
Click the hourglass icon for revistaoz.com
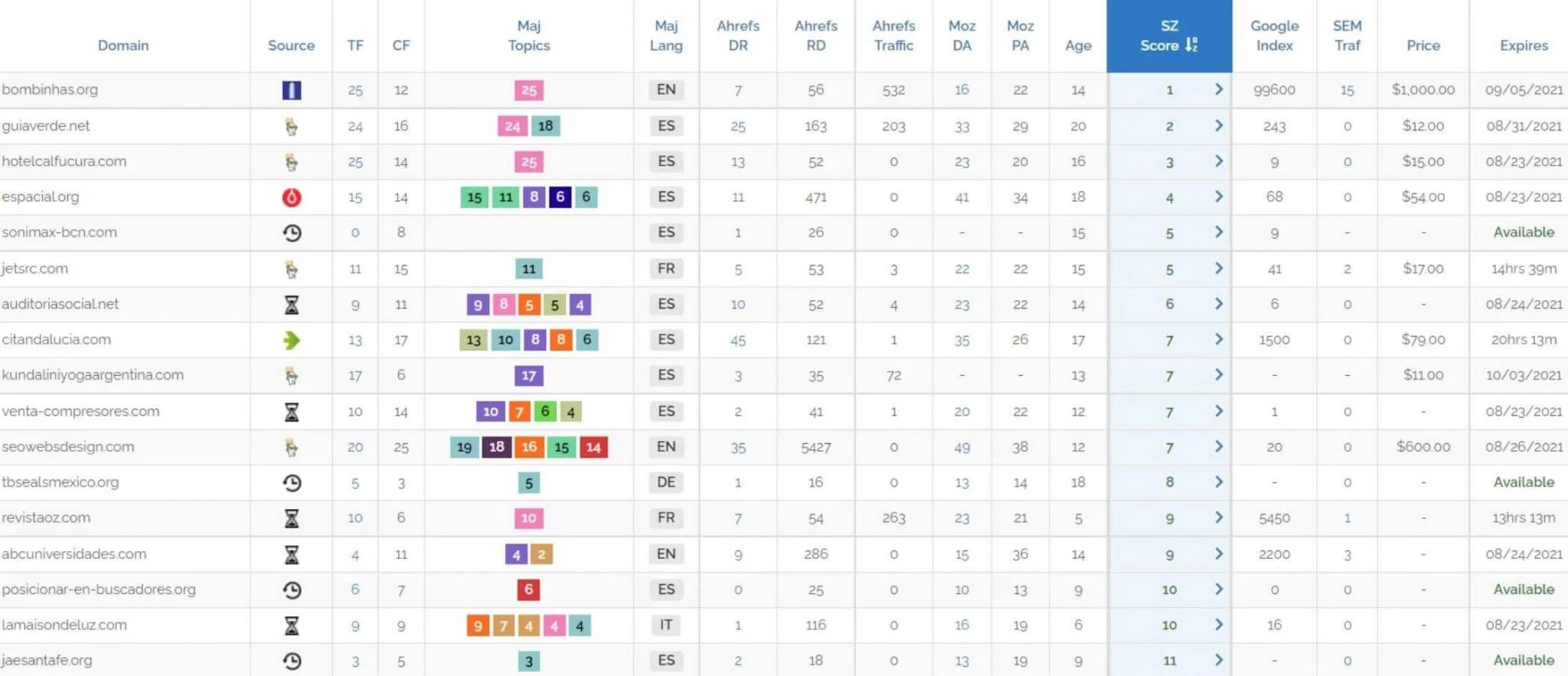[291, 518]
